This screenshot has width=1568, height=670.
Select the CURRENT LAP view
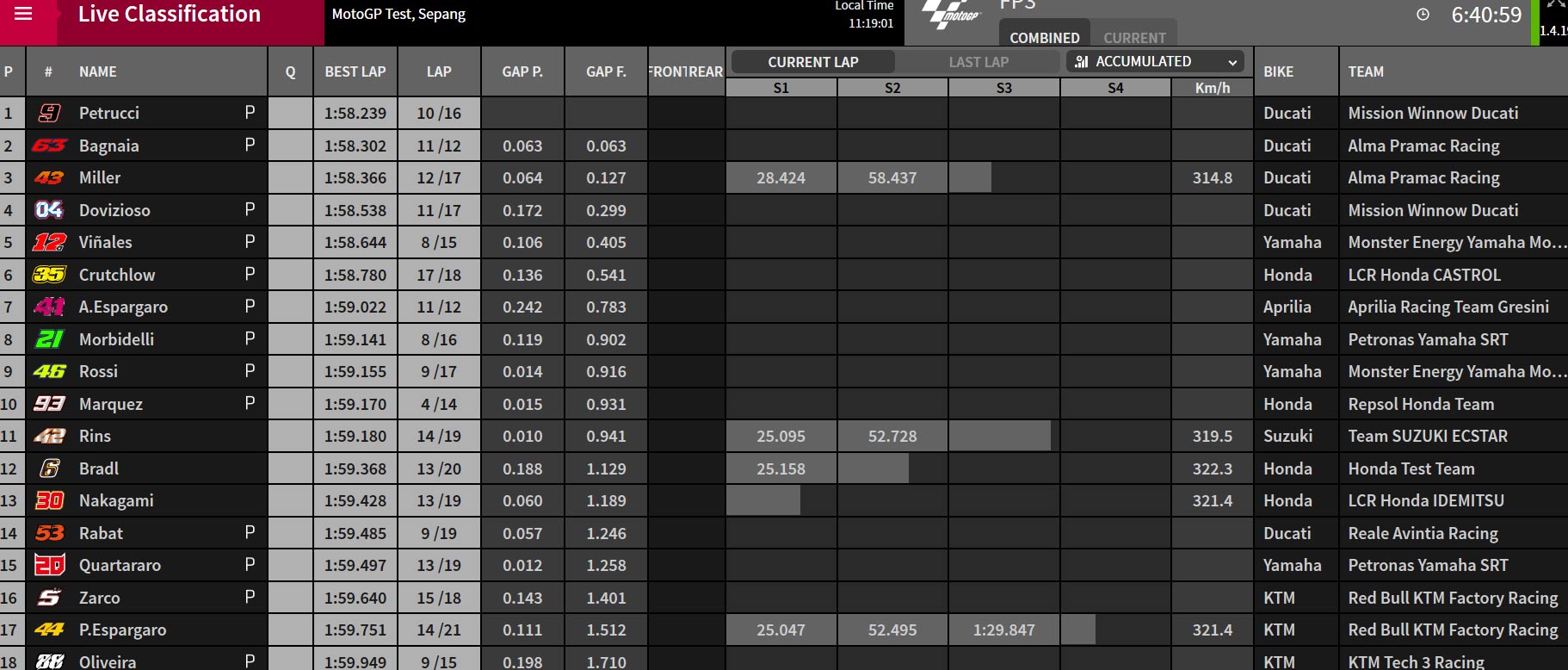coord(812,62)
